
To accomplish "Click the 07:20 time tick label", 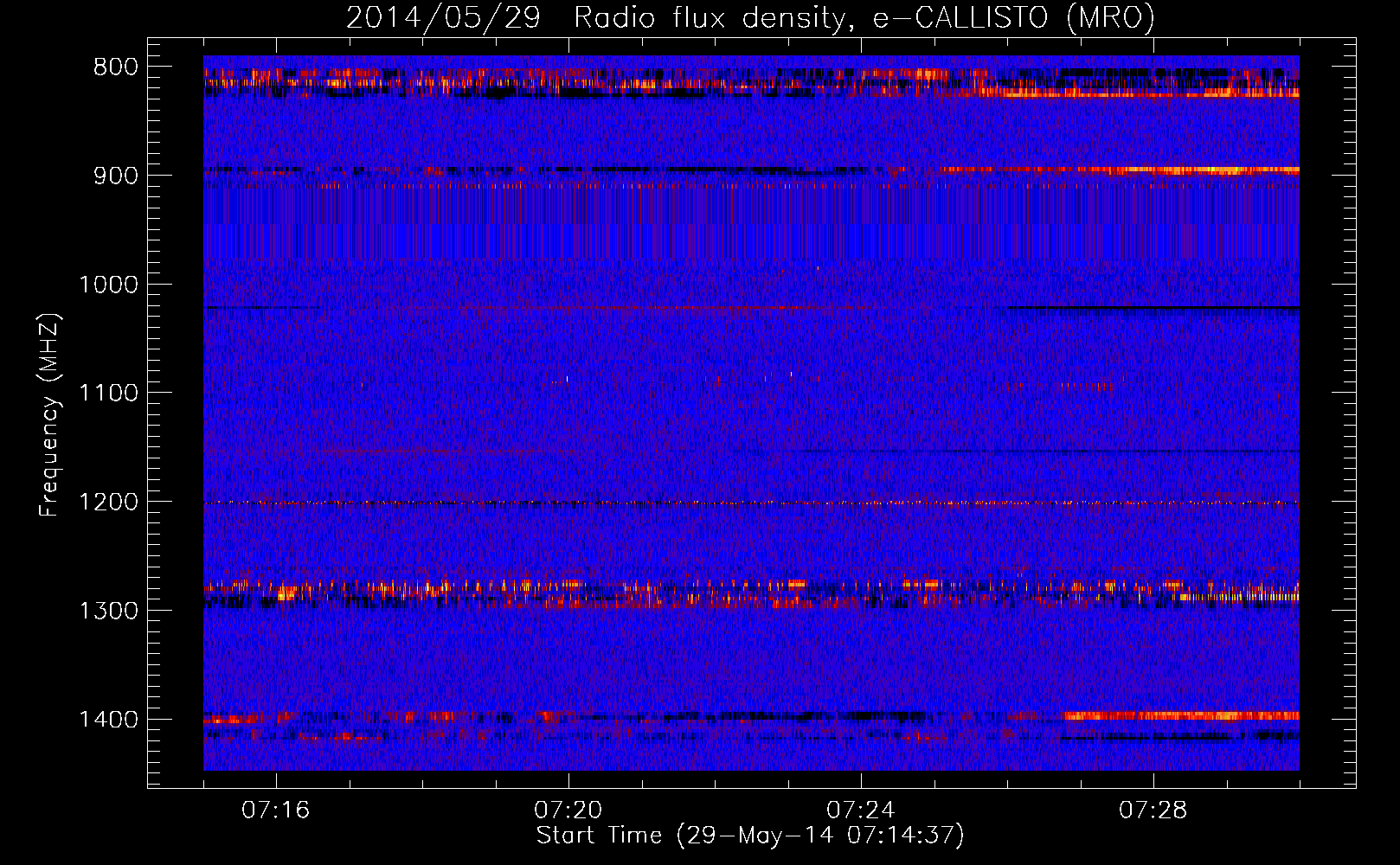I will tap(568, 811).
